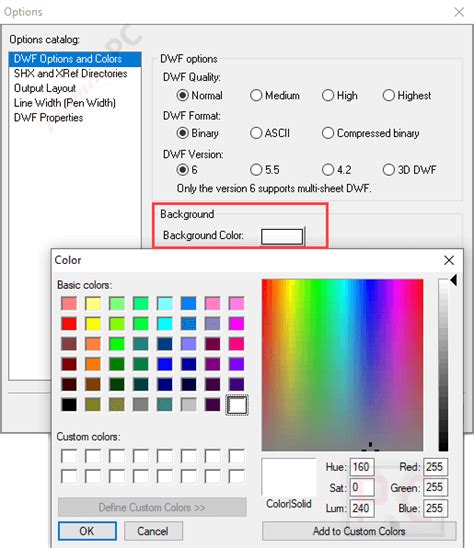
Task: Click the Background Color swatch button
Action: coord(282,237)
